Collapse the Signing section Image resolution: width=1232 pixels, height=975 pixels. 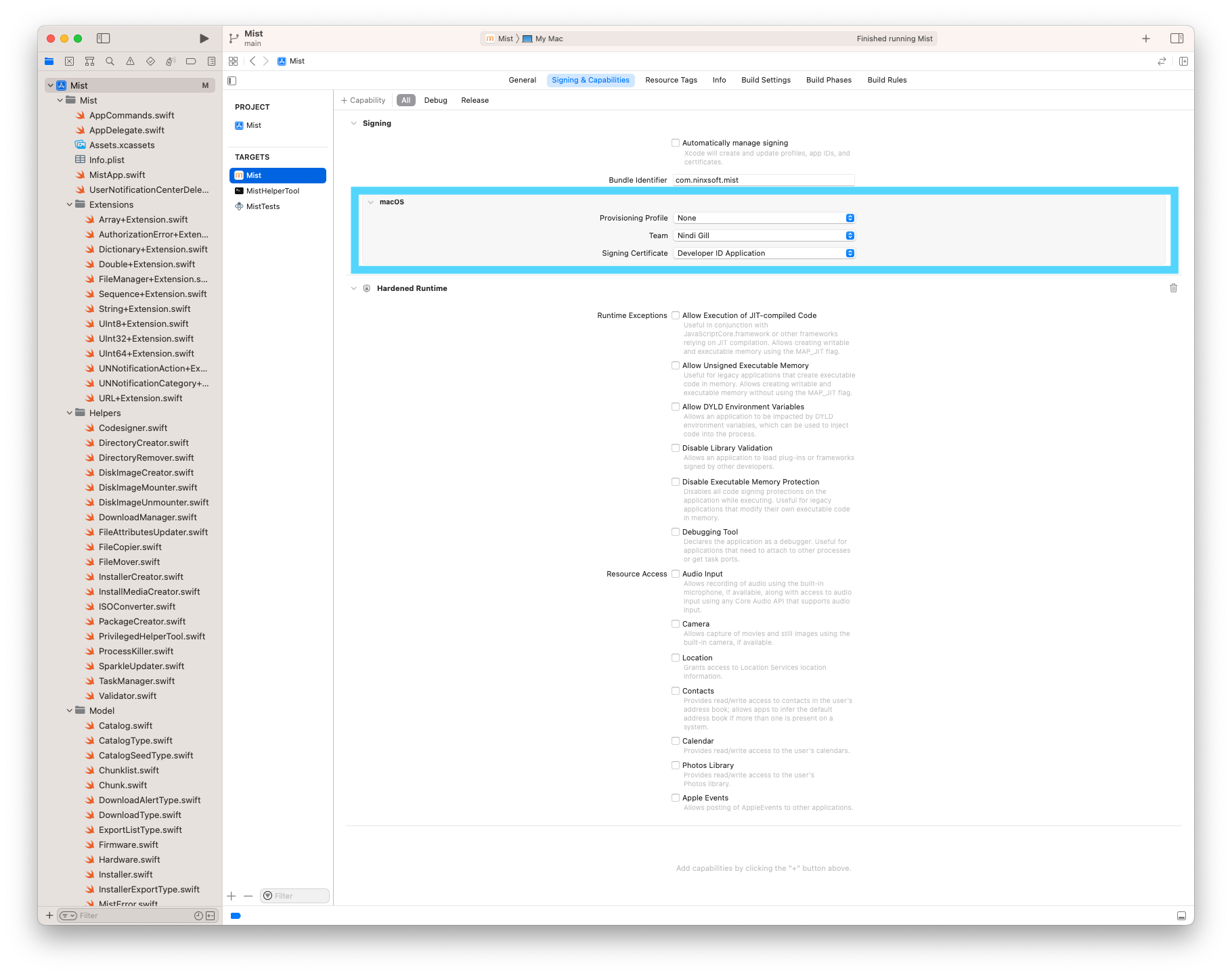tap(353, 123)
